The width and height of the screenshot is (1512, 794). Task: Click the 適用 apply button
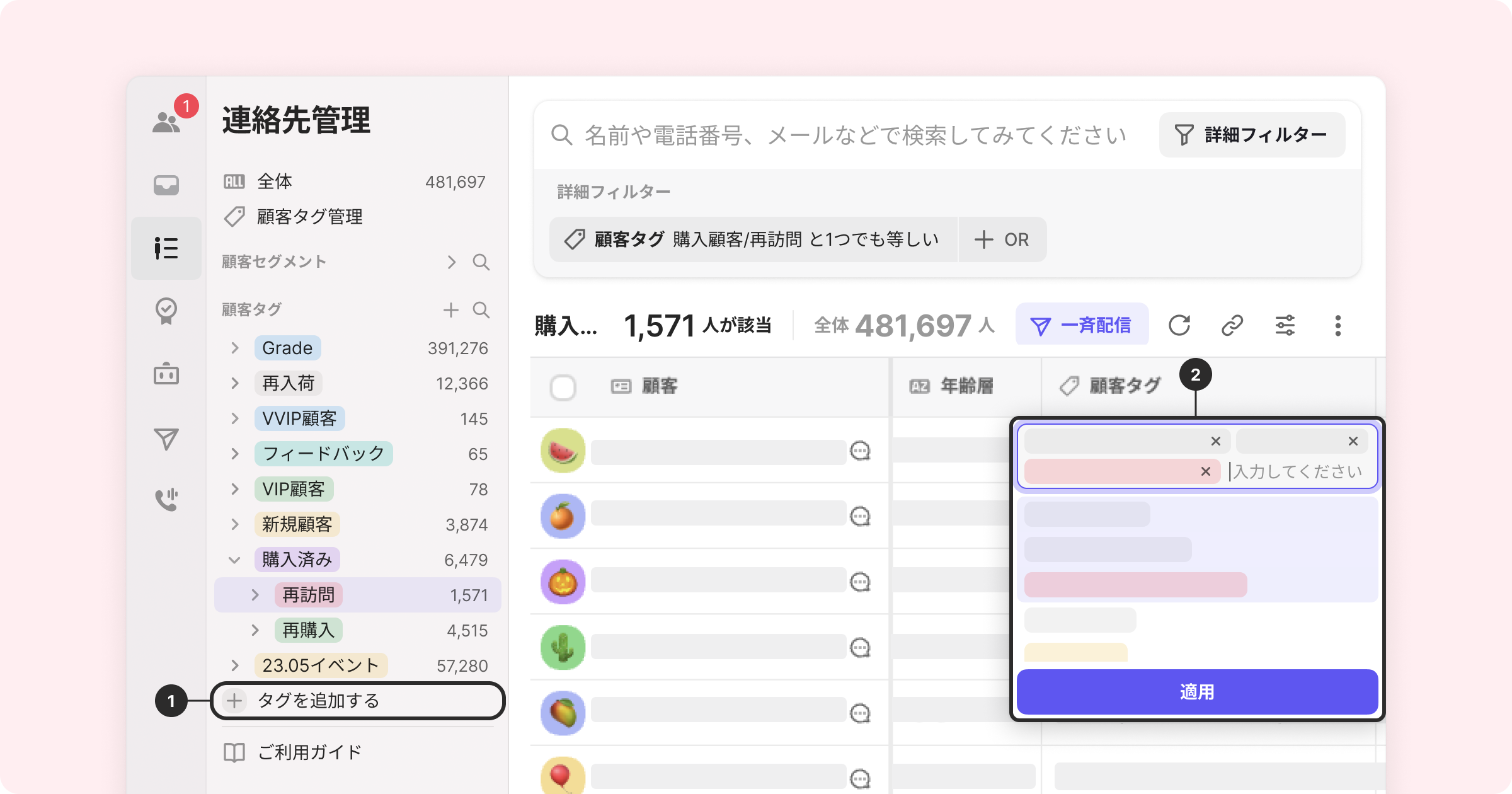point(1196,692)
